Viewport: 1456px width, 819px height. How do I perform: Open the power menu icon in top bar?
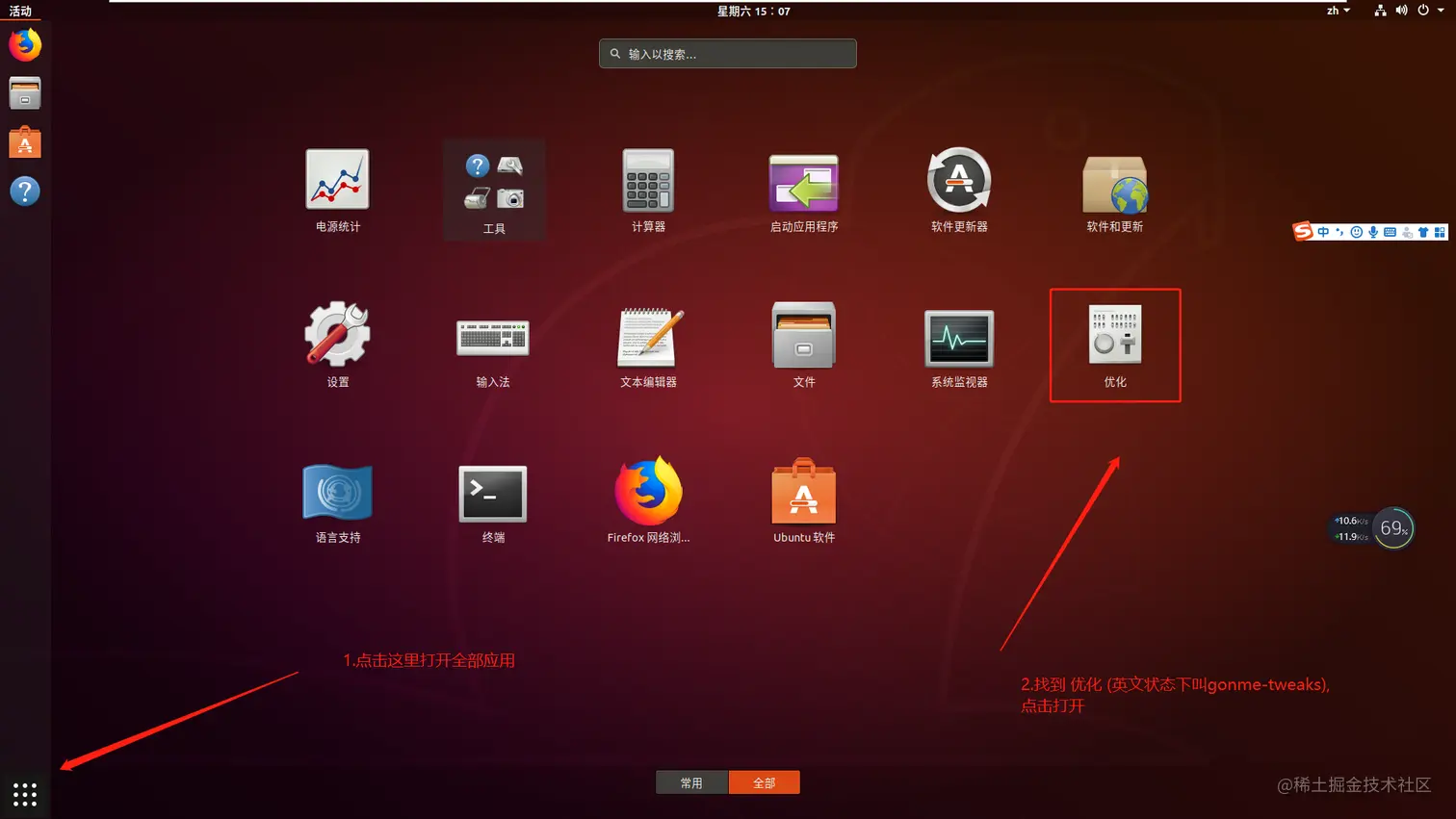(x=1423, y=11)
